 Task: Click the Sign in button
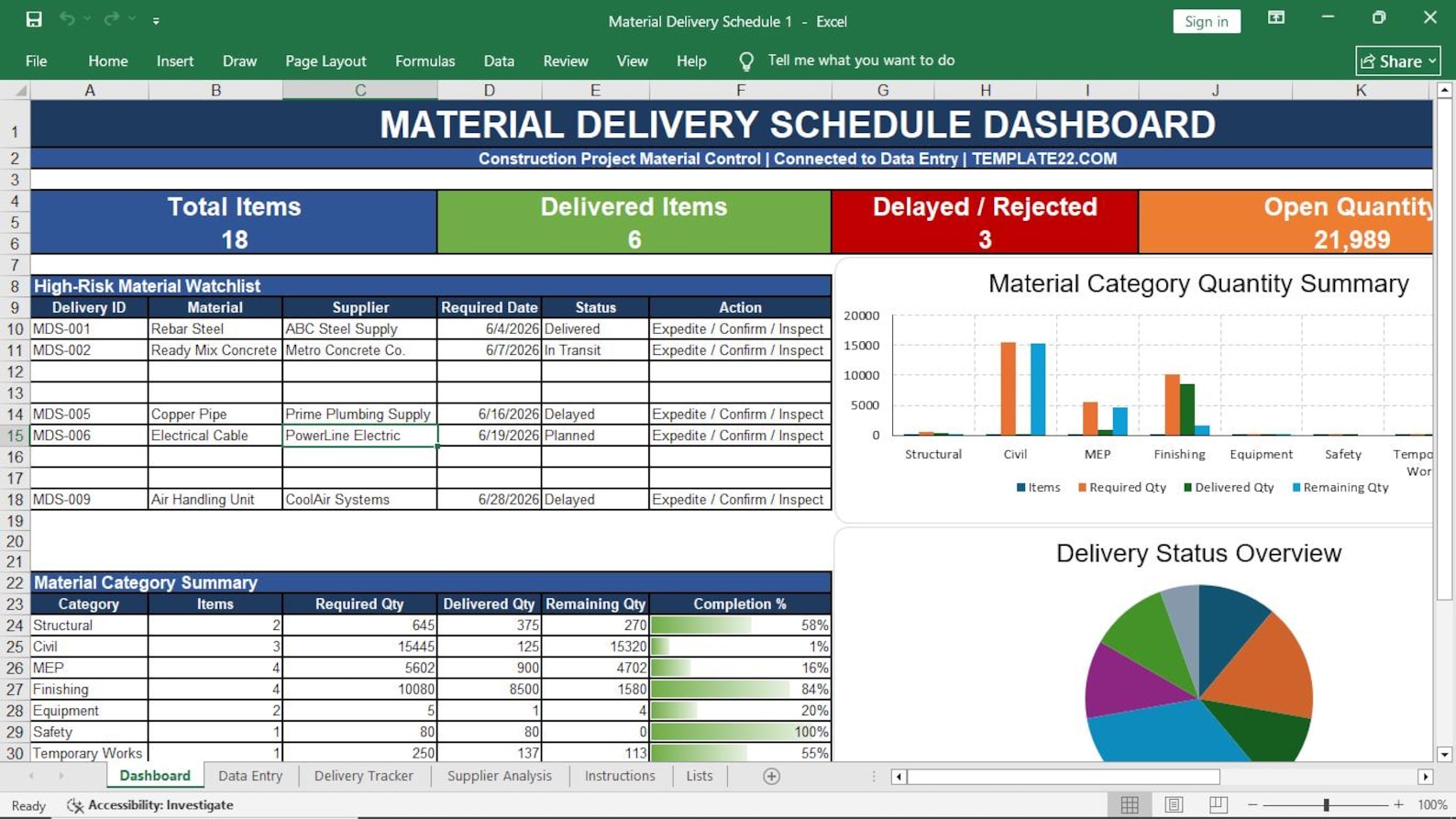(x=1207, y=21)
